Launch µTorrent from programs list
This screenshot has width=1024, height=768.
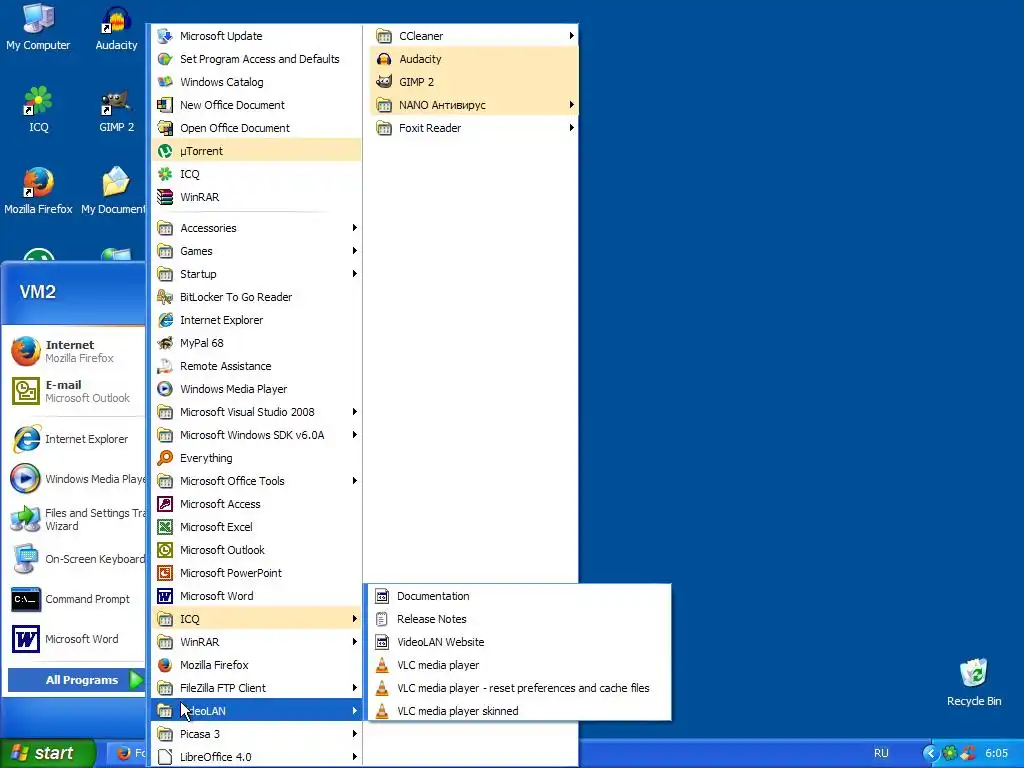(x=256, y=151)
